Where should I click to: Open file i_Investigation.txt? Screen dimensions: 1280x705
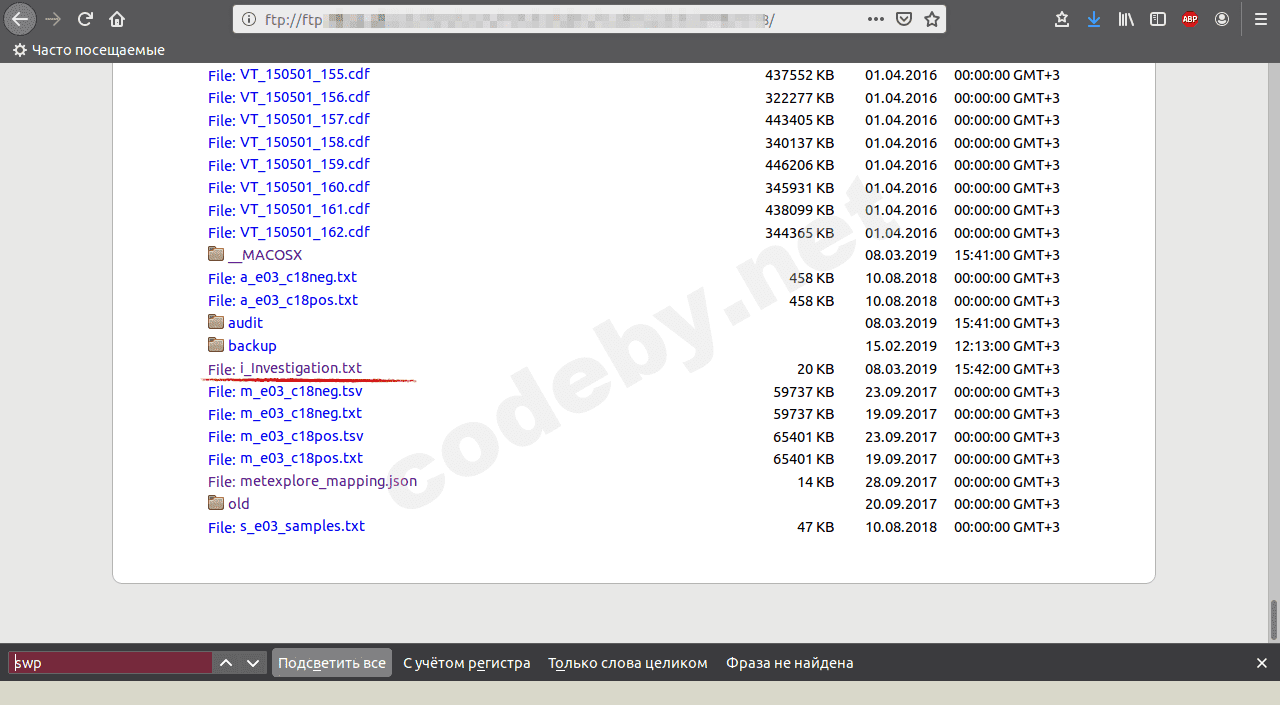tap(301, 368)
